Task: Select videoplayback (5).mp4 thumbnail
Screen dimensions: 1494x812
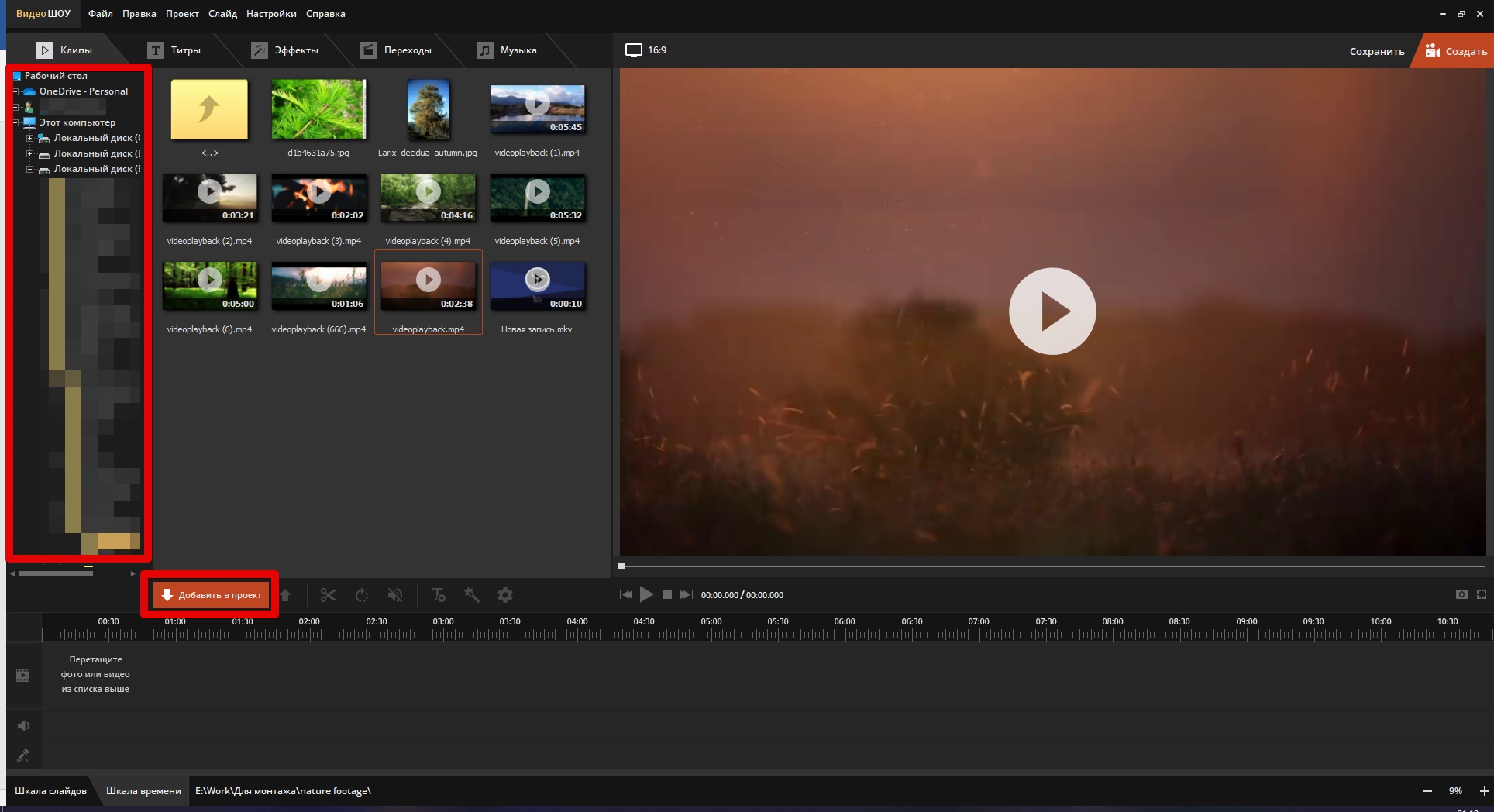Action: pyautogui.click(x=537, y=198)
